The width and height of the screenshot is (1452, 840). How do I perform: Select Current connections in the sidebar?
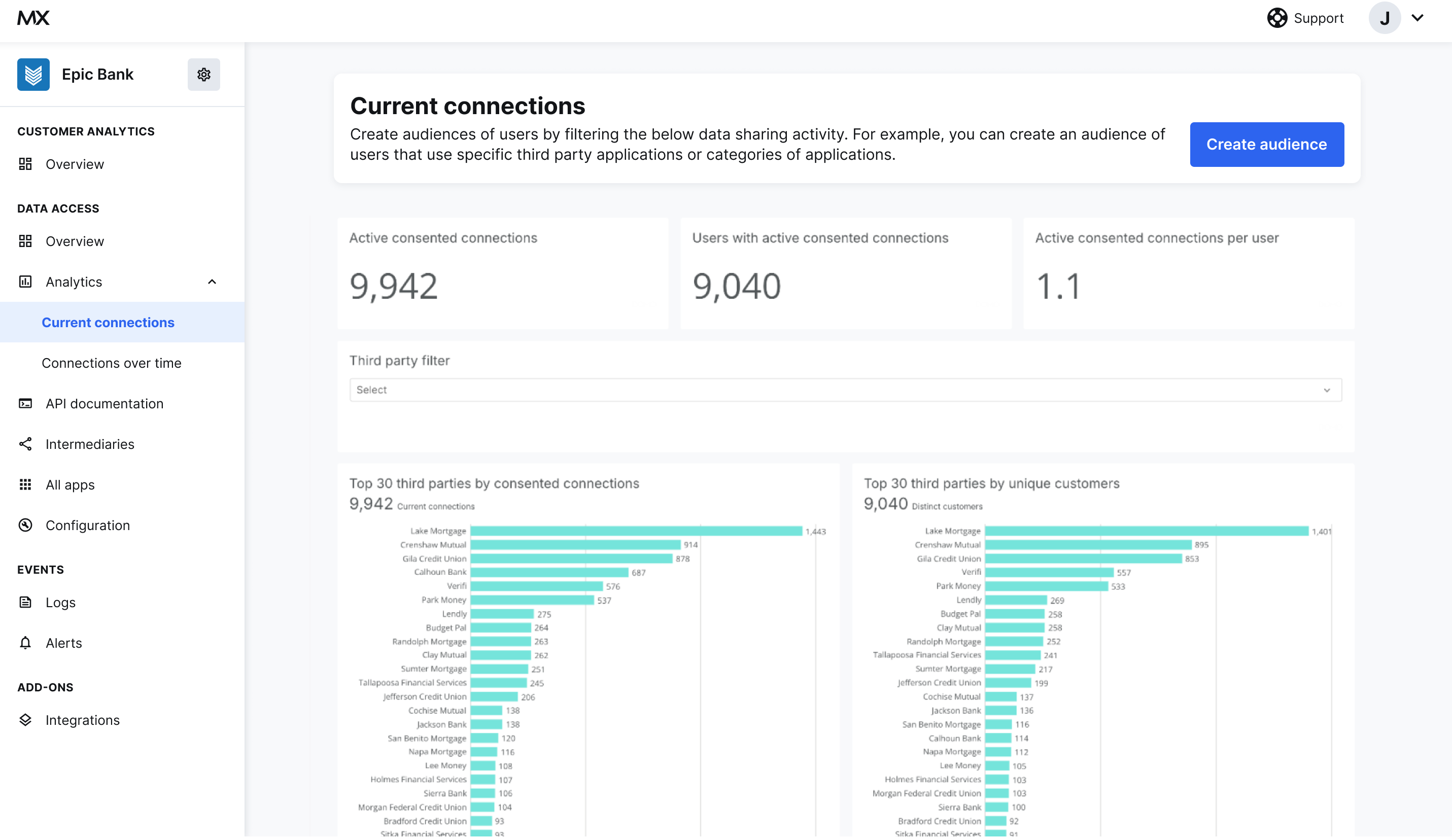tap(108, 322)
